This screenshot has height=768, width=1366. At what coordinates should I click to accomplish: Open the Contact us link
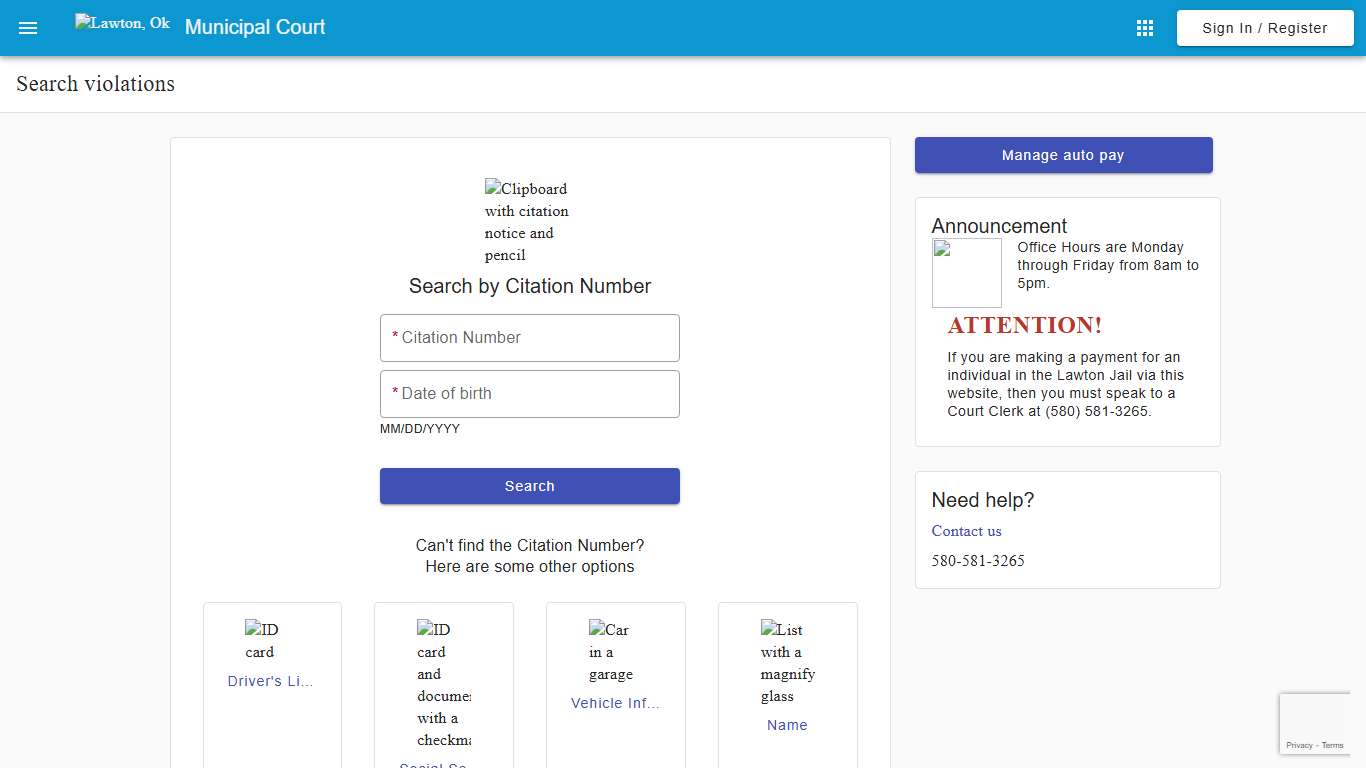coord(966,531)
